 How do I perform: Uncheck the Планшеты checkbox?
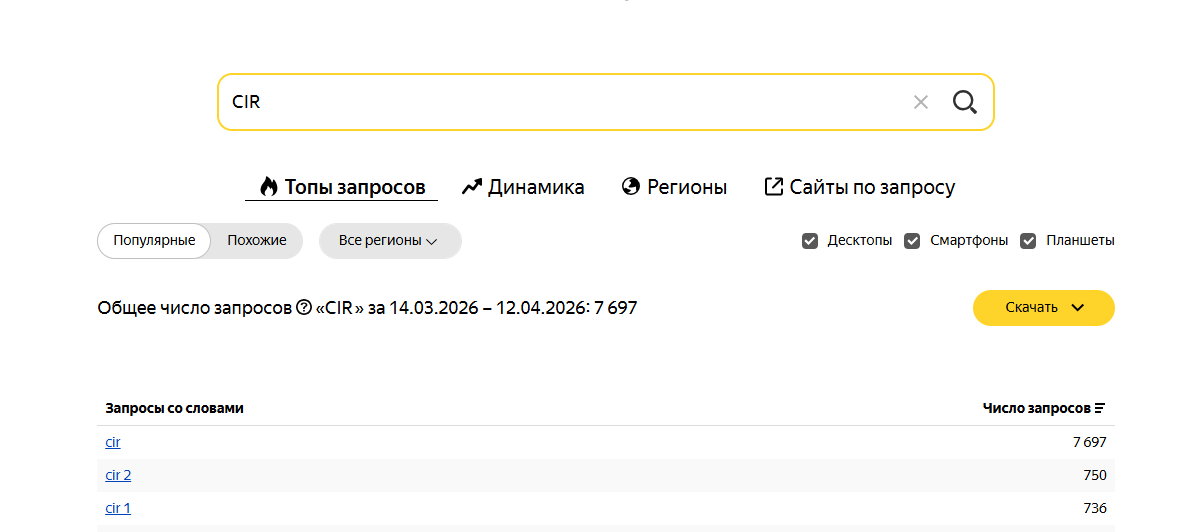point(1028,241)
